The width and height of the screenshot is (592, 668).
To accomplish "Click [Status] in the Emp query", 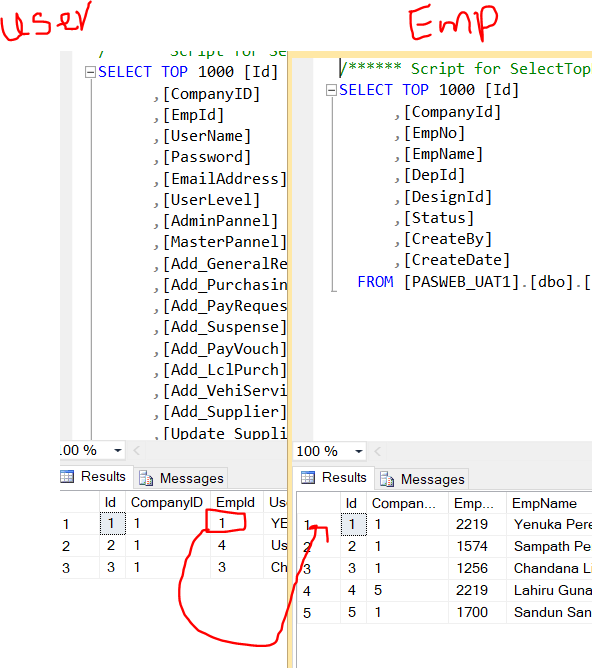I will coord(439,218).
